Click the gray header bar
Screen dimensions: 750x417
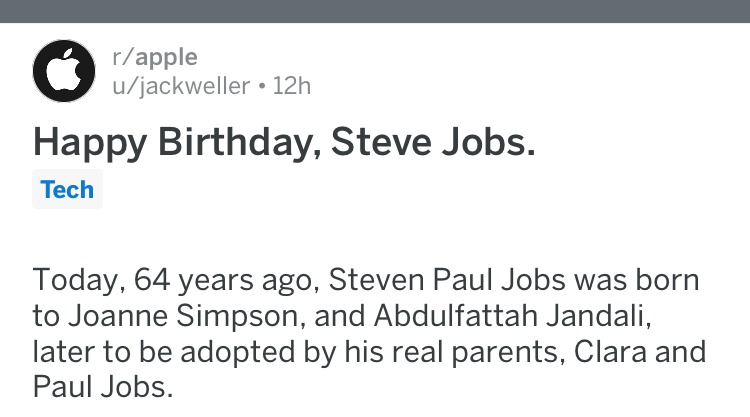[375, 11]
